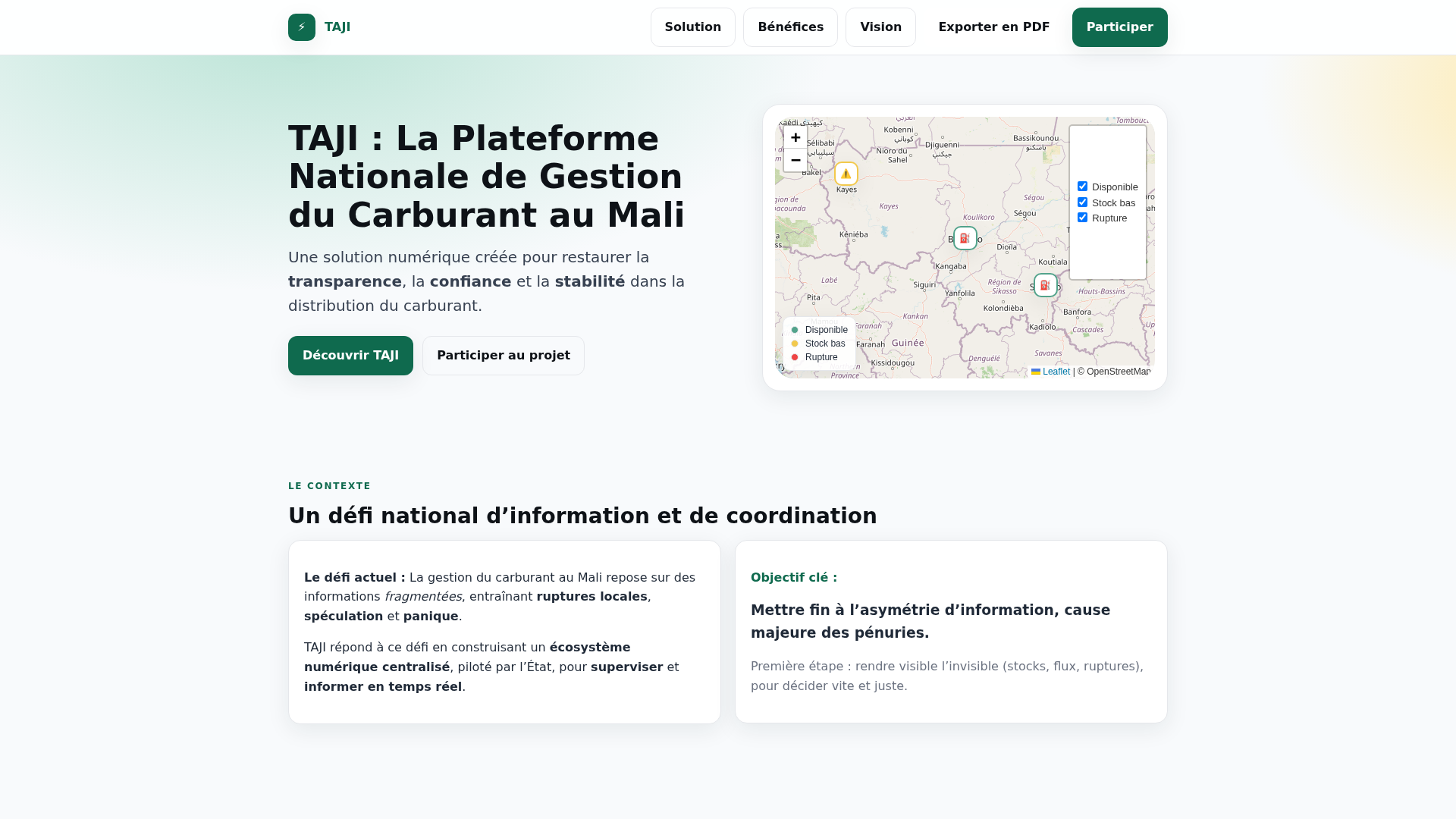Uncheck the Rupture map filter checkbox
1456x819 pixels.
(1083, 218)
